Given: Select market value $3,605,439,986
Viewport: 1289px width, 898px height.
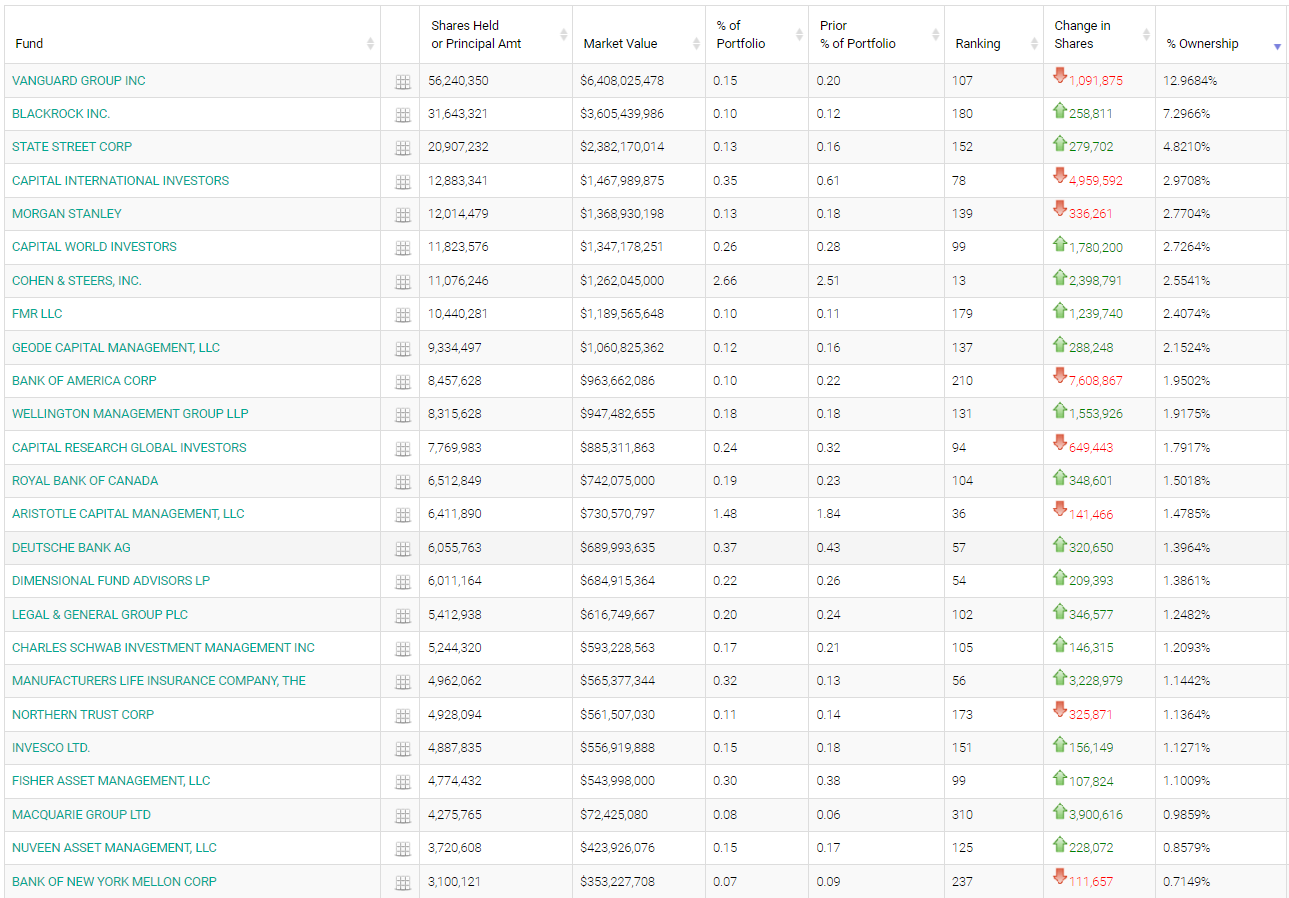Looking at the screenshot, I should [622, 114].
